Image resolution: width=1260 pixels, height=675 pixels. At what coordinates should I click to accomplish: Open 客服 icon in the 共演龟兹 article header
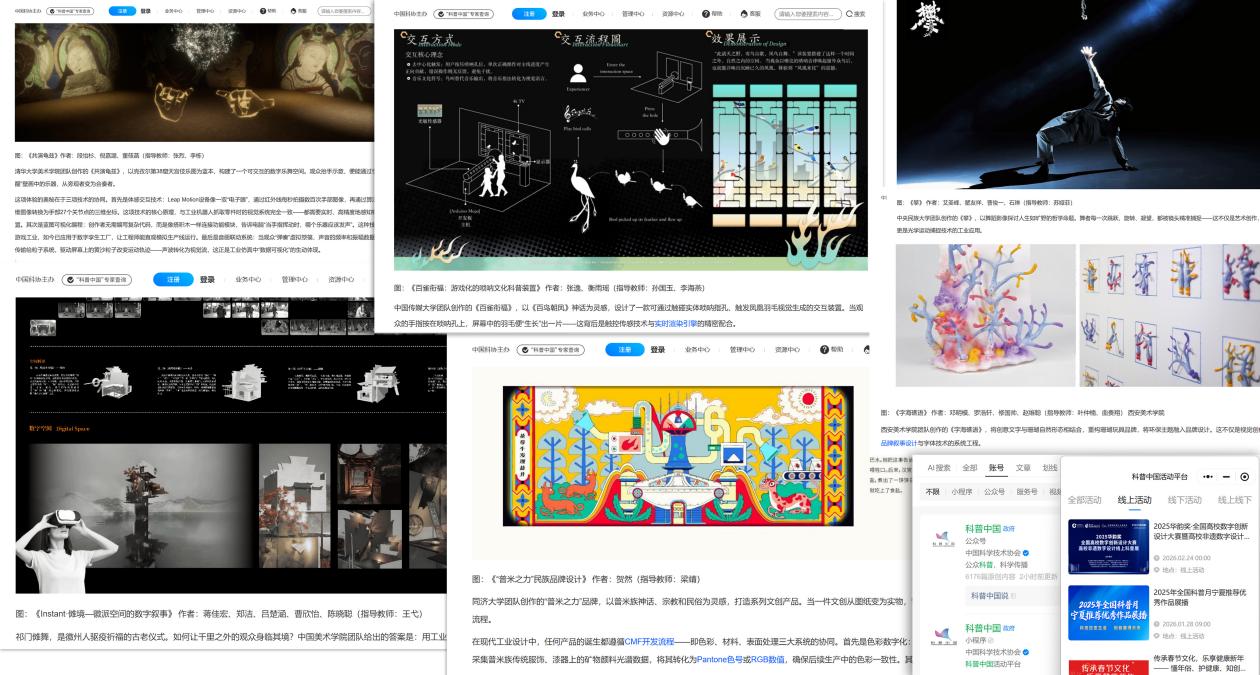(294, 11)
